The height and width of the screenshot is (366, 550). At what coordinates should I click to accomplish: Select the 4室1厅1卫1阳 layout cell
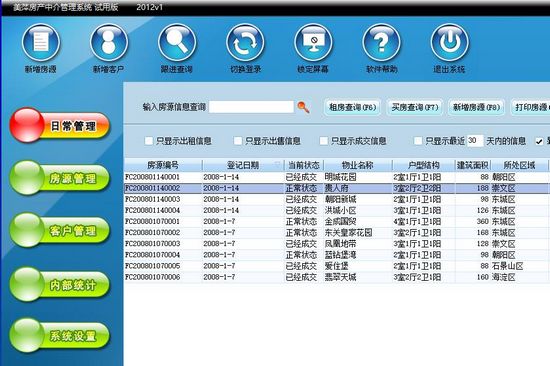[x=423, y=222]
